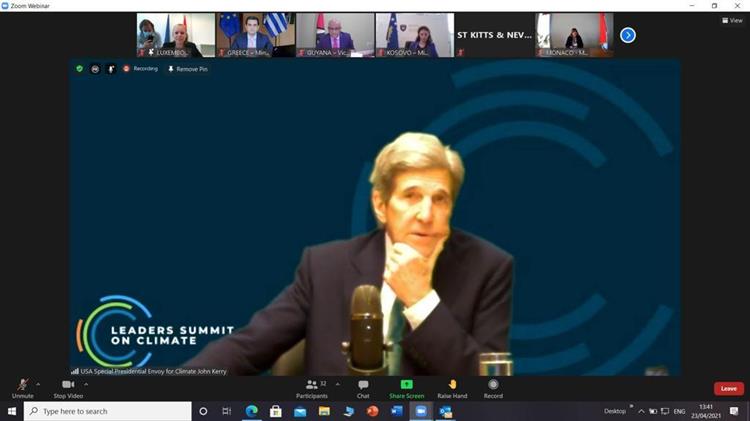Toggle the Recording indicator at top left
This screenshot has width=750, height=421.
click(x=140, y=69)
